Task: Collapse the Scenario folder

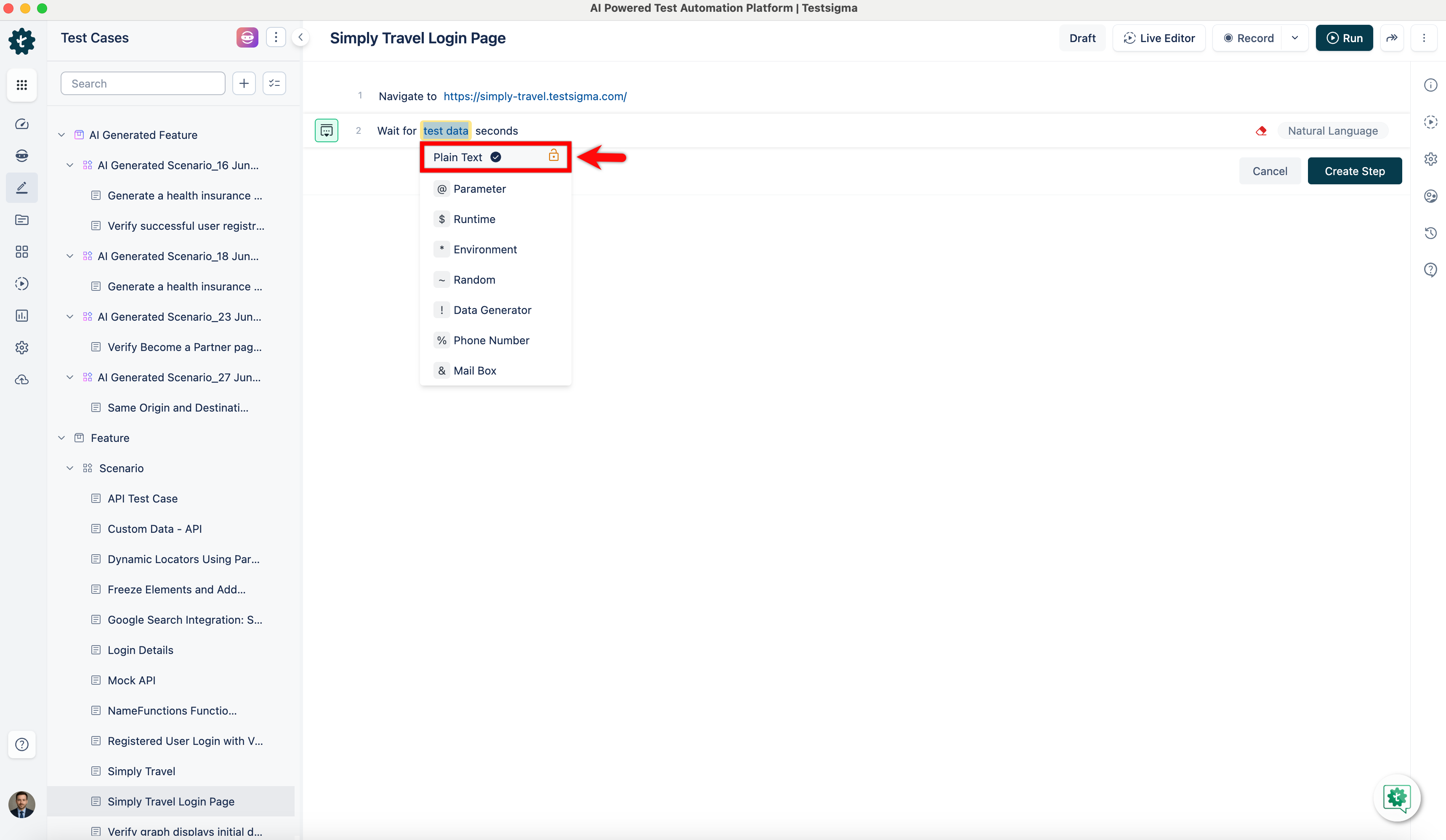Action: pyautogui.click(x=70, y=468)
